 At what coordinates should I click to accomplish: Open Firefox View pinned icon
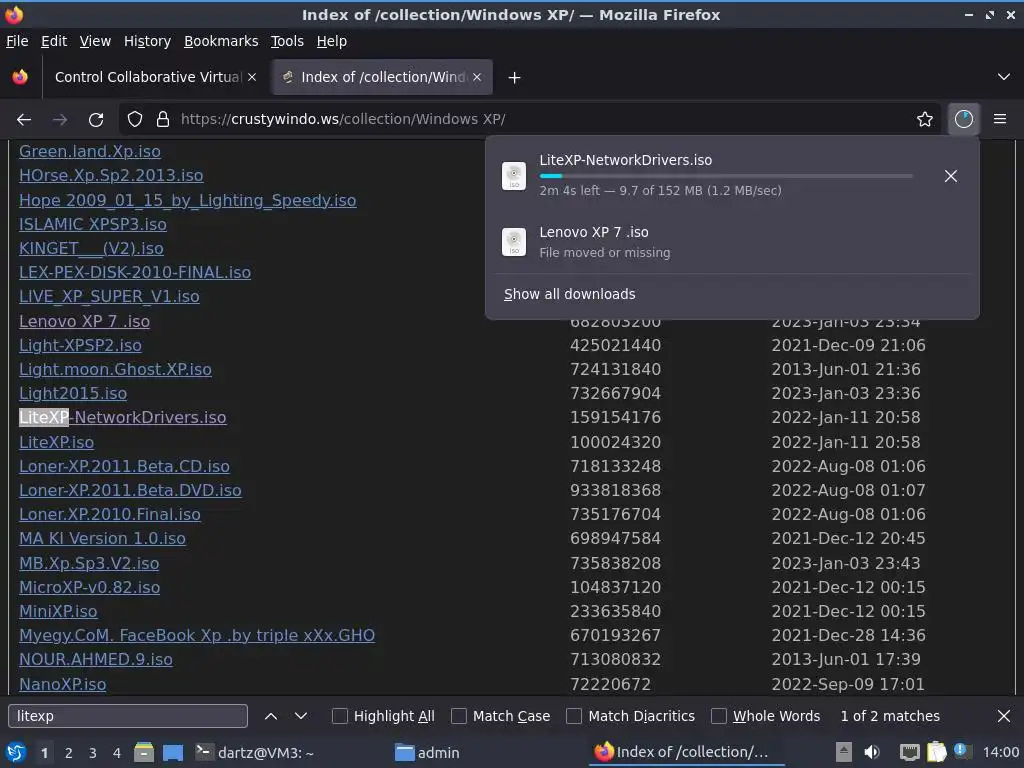click(20, 77)
